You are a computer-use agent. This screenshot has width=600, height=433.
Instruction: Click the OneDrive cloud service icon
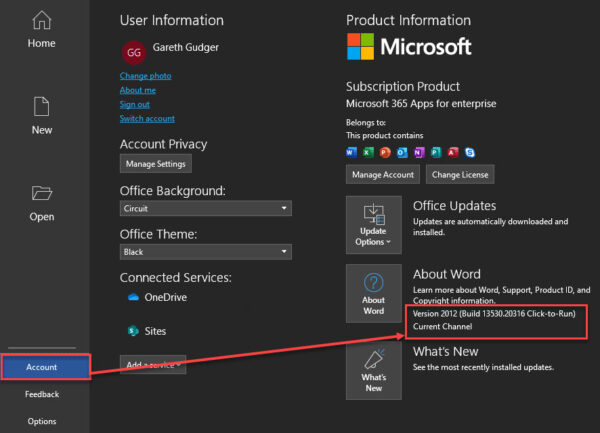click(132, 297)
